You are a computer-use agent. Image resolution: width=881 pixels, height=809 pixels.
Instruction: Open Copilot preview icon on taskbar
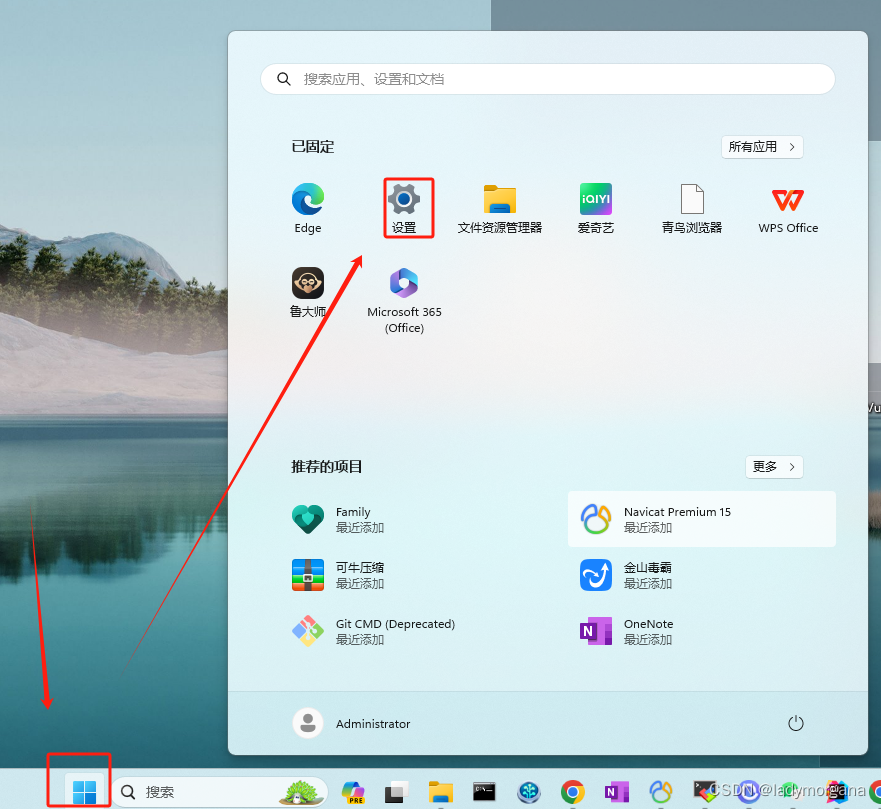click(x=353, y=792)
